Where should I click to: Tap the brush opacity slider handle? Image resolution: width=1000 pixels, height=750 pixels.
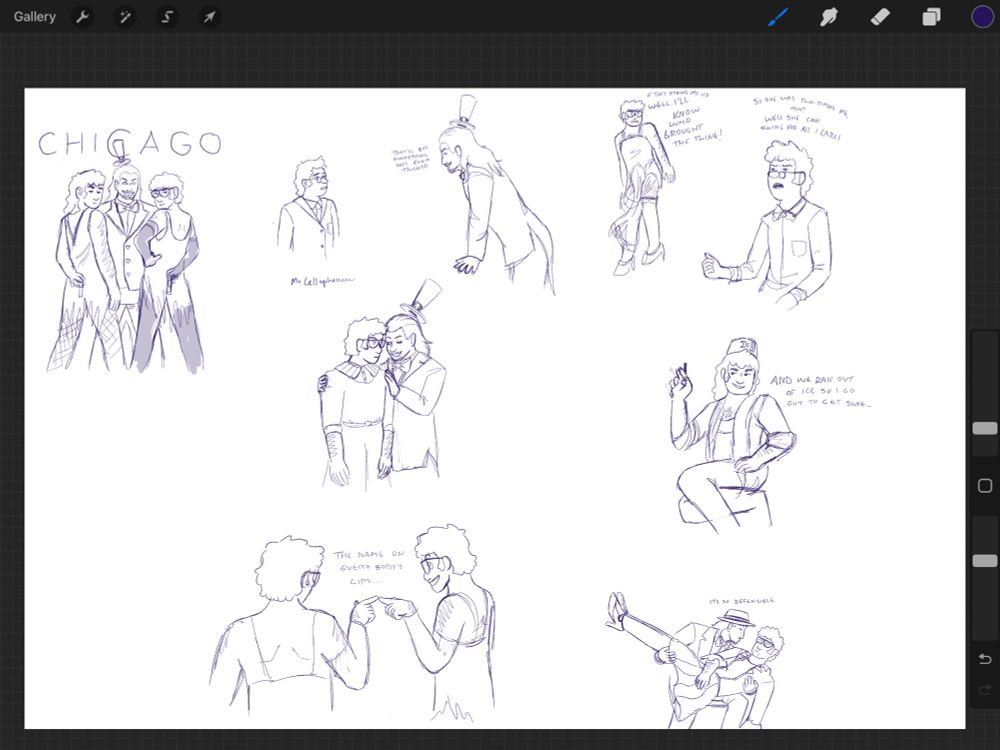tap(985, 560)
